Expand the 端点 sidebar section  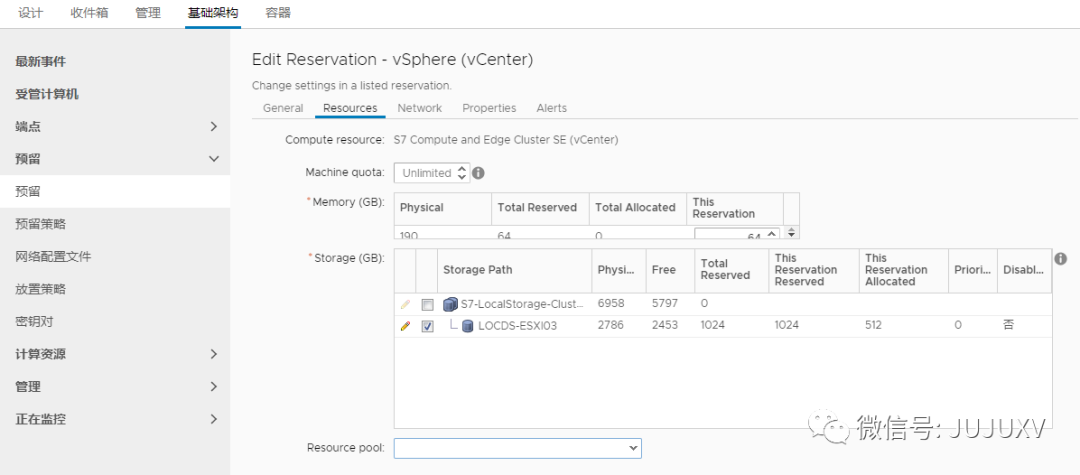213,126
